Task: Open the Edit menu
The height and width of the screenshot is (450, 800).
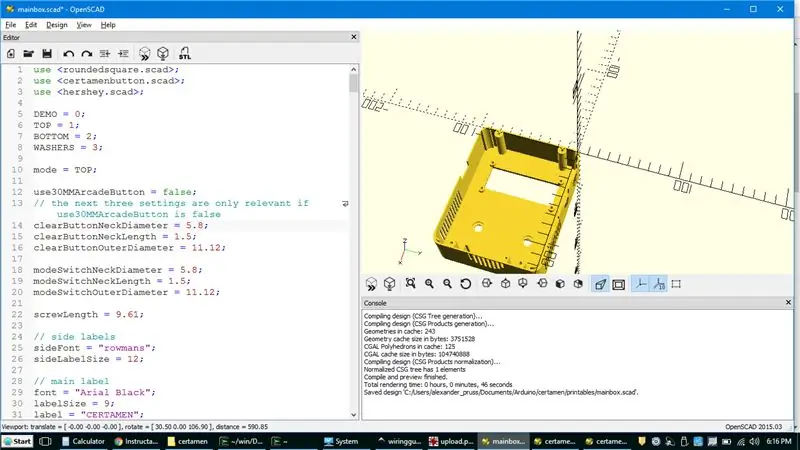Action: pyautogui.click(x=31, y=24)
